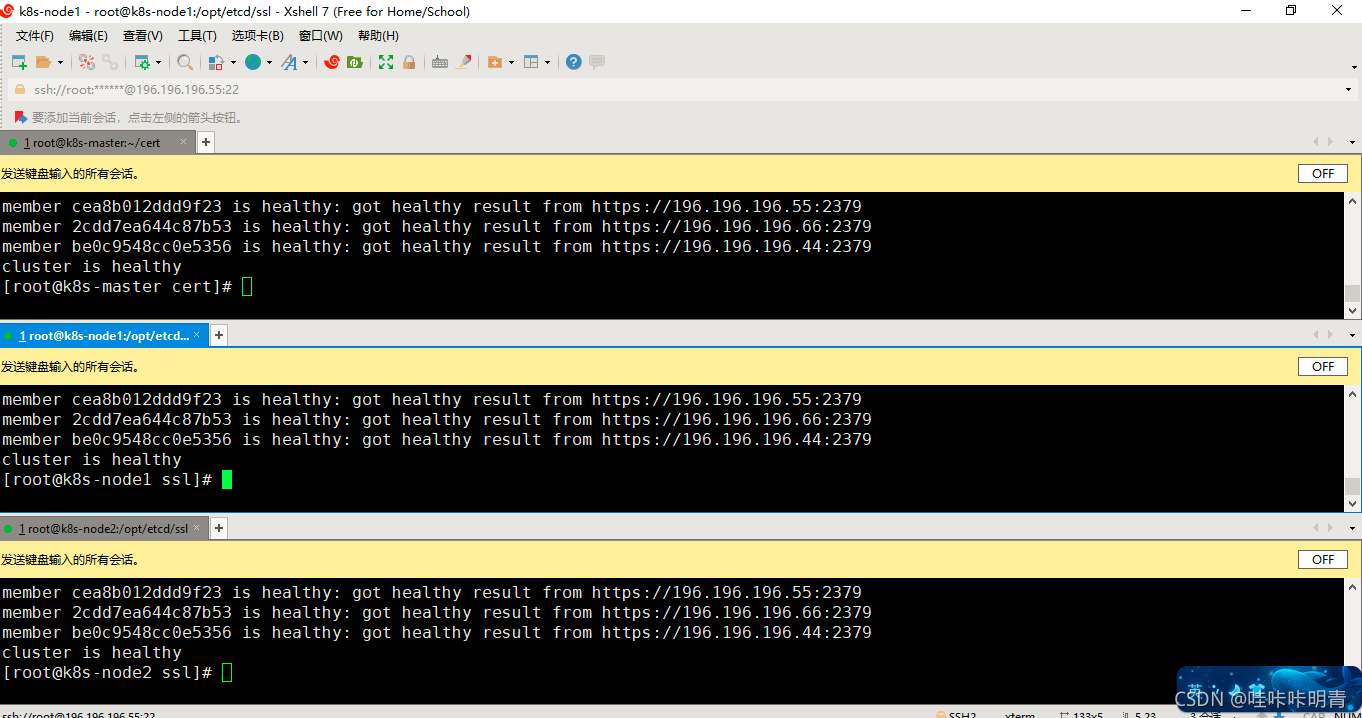Expand the address bar history dropdown
1362x718 pixels.
1349,89
